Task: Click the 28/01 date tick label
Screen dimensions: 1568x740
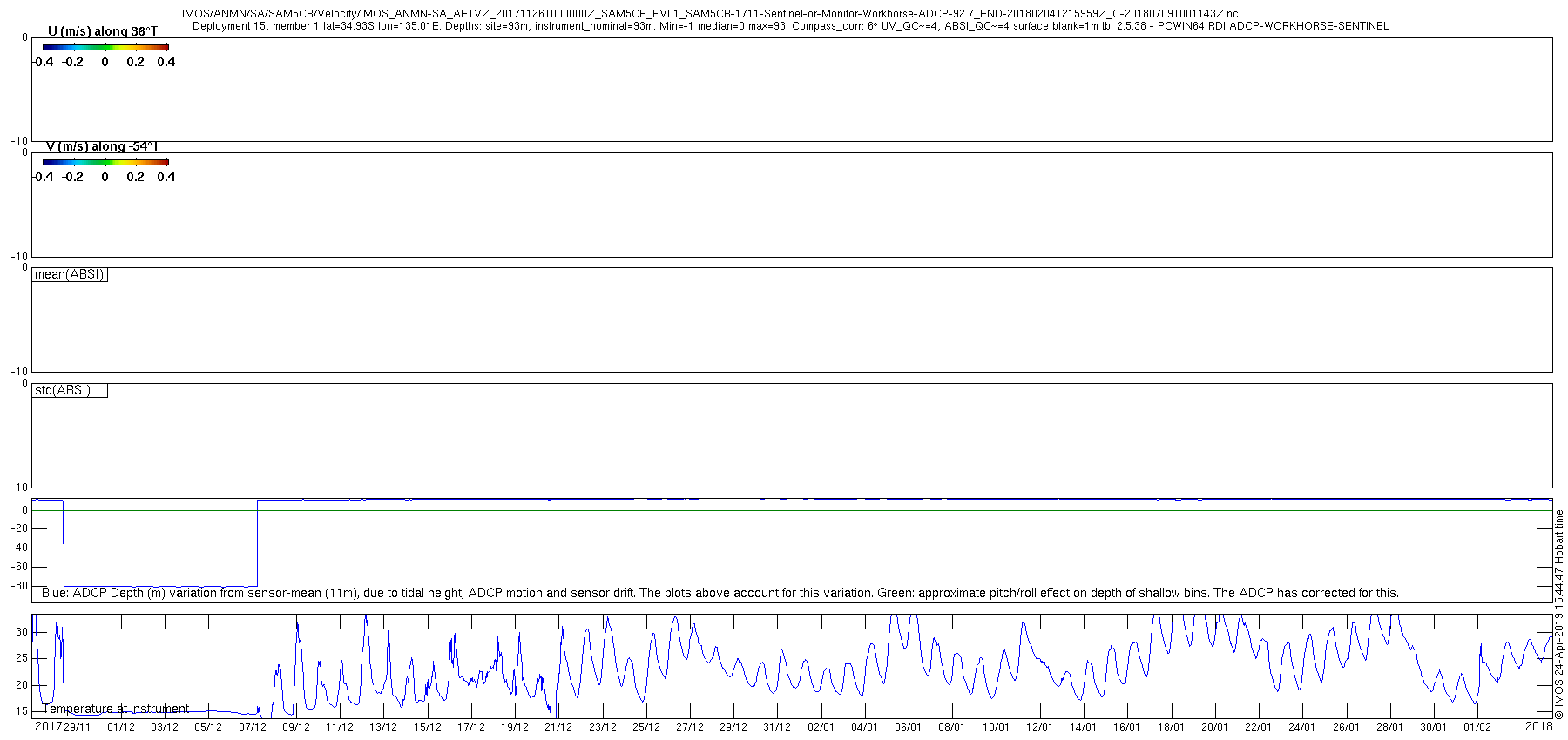Action: tap(1389, 728)
